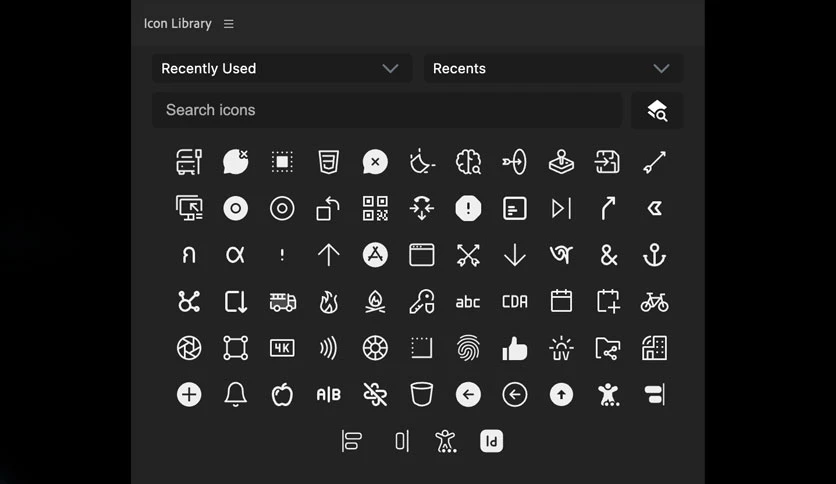
Task: Select the QR code icon
Action: tap(375, 208)
